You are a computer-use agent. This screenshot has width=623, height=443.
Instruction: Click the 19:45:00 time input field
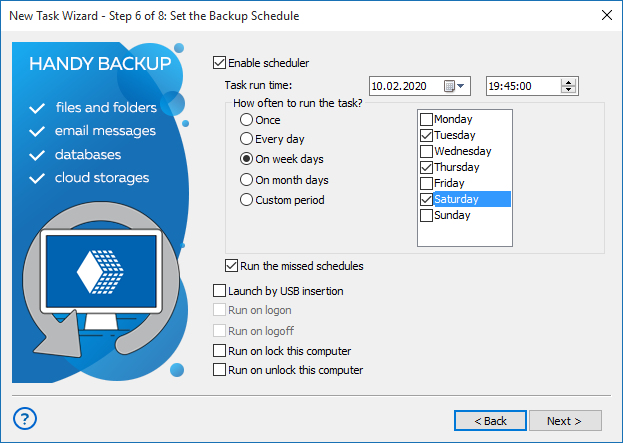(x=524, y=86)
